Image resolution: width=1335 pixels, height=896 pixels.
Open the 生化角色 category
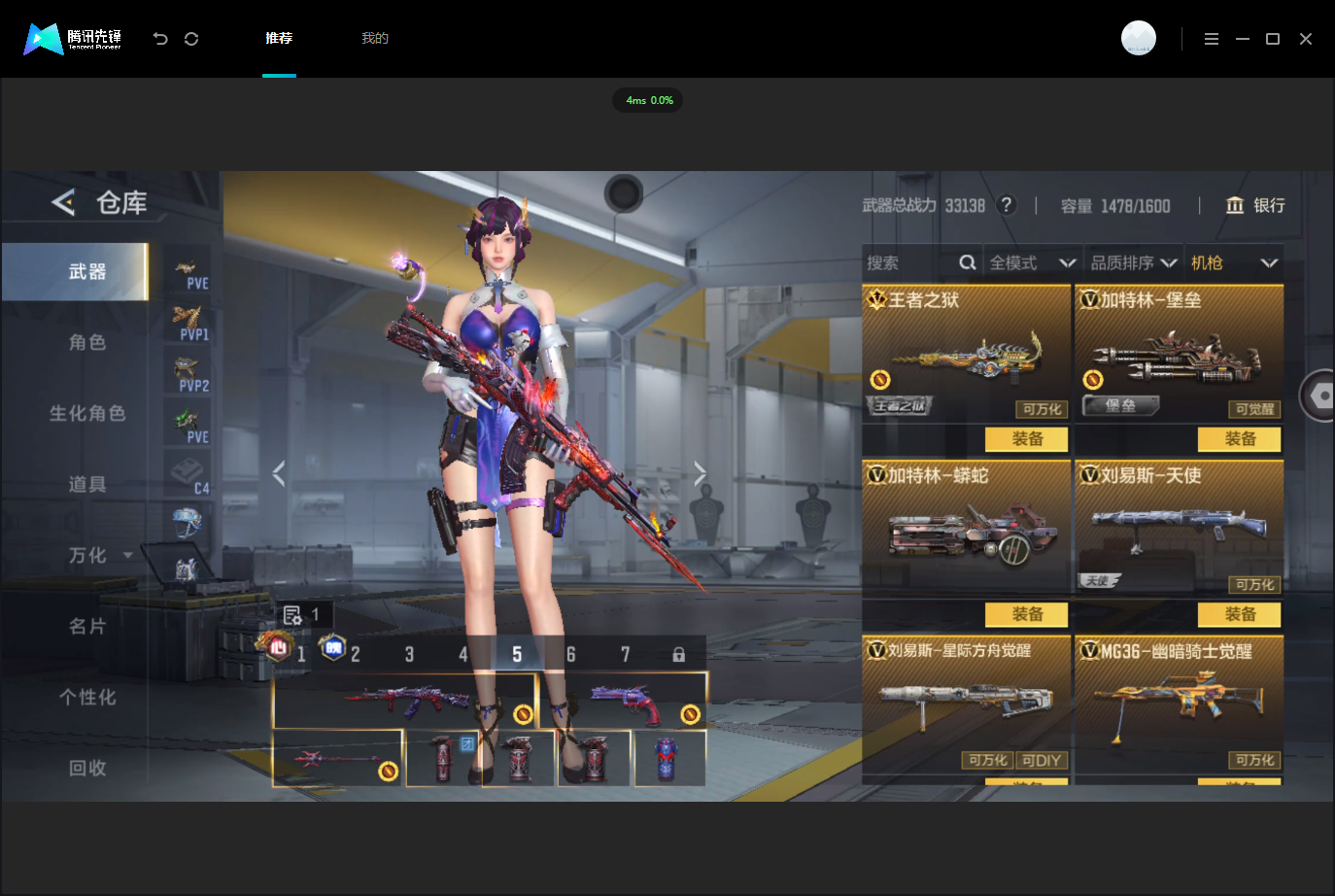[87, 413]
